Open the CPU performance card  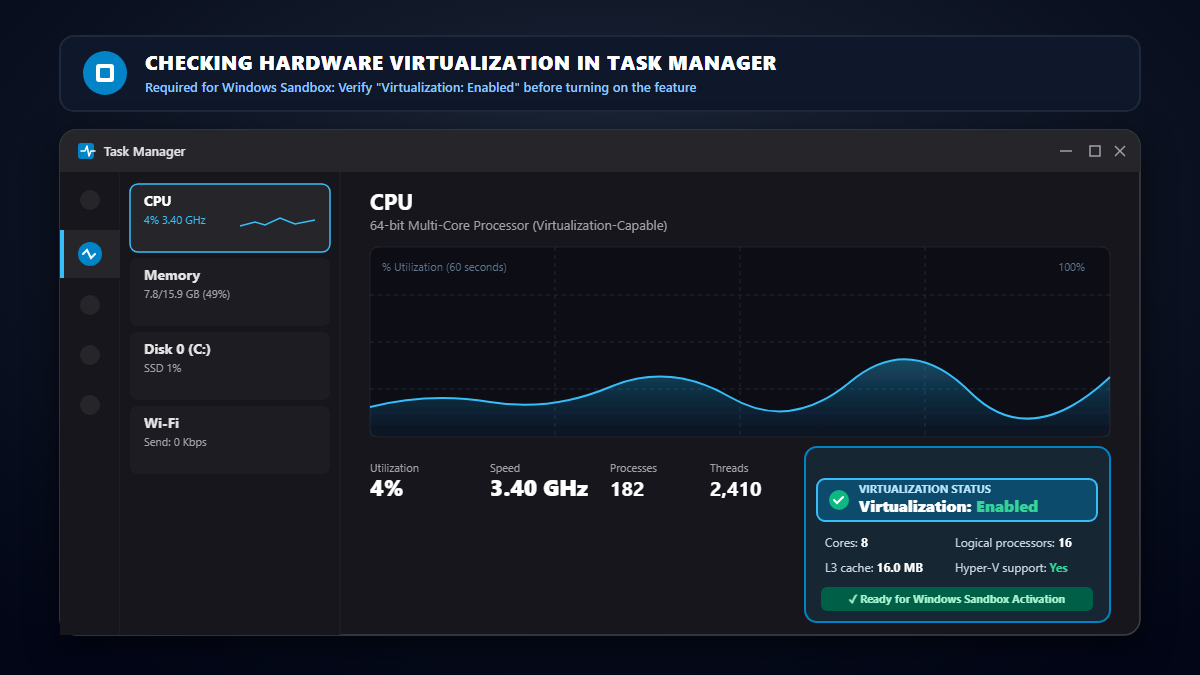(230, 218)
